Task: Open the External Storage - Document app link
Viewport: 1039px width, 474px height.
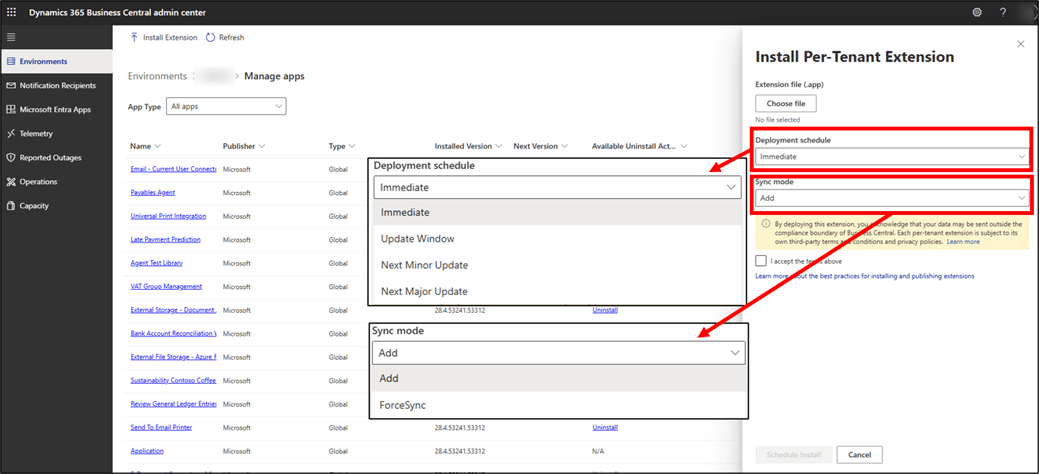Action: click(174, 310)
